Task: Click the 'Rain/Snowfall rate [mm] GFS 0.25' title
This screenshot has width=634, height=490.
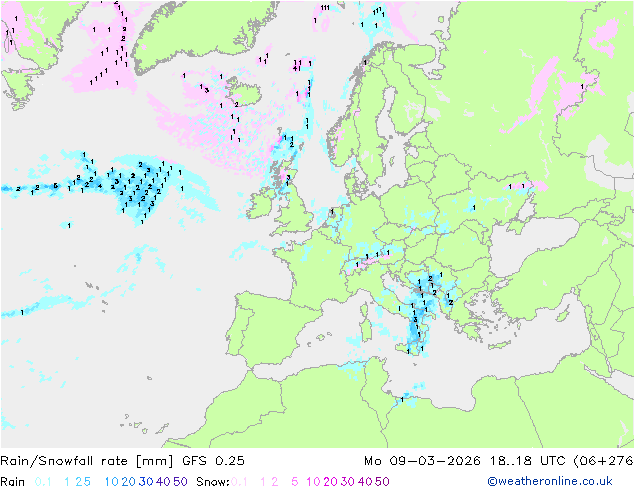Action: (122, 460)
